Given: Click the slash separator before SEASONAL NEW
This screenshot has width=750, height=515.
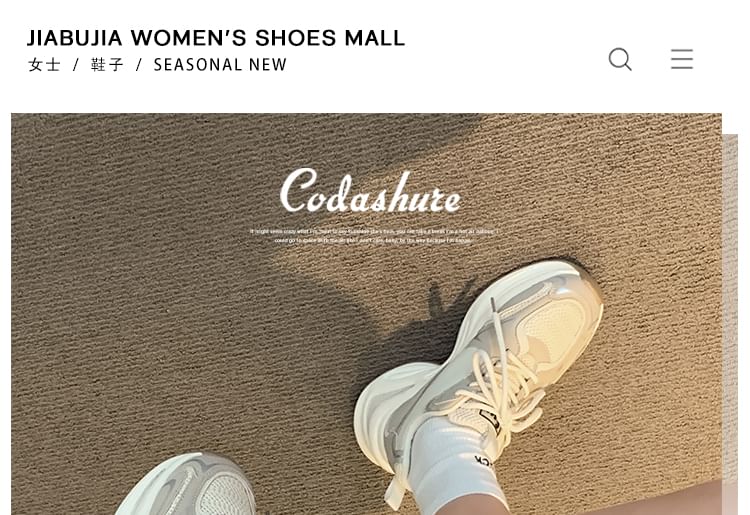Looking at the screenshot, I should tap(139, 65).
